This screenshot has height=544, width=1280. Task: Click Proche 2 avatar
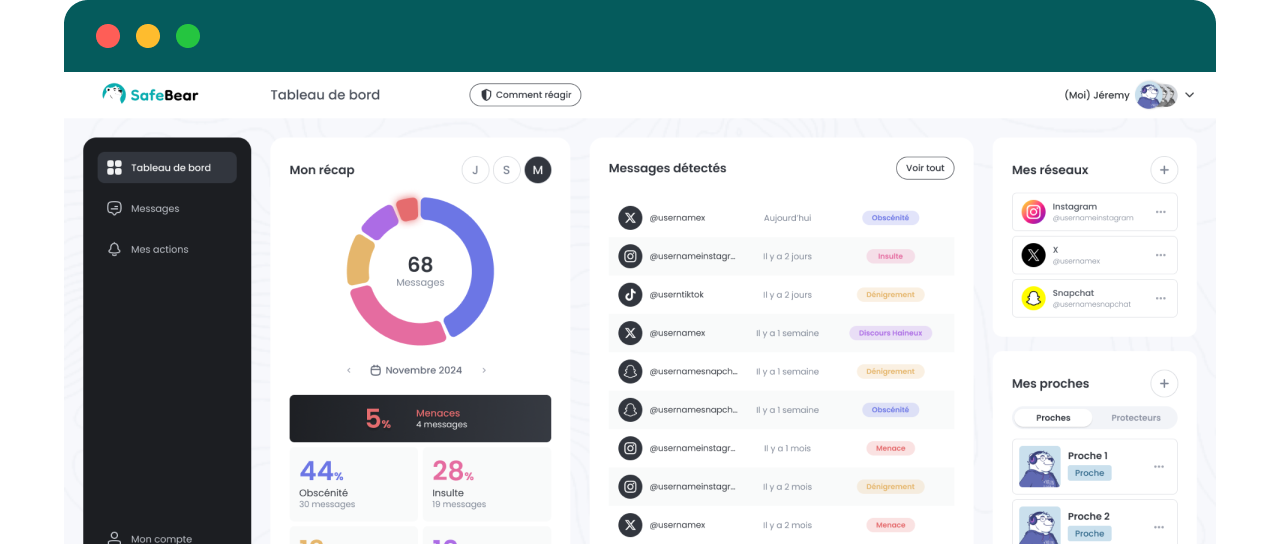point(1039,525)
